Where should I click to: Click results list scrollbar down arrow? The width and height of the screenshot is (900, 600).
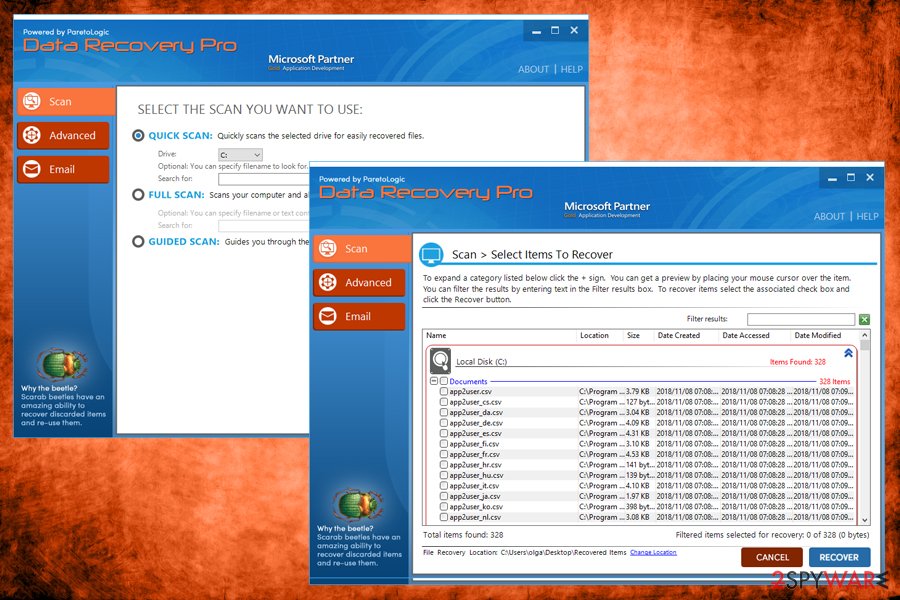pyautogui.click(x=865, y=520)
